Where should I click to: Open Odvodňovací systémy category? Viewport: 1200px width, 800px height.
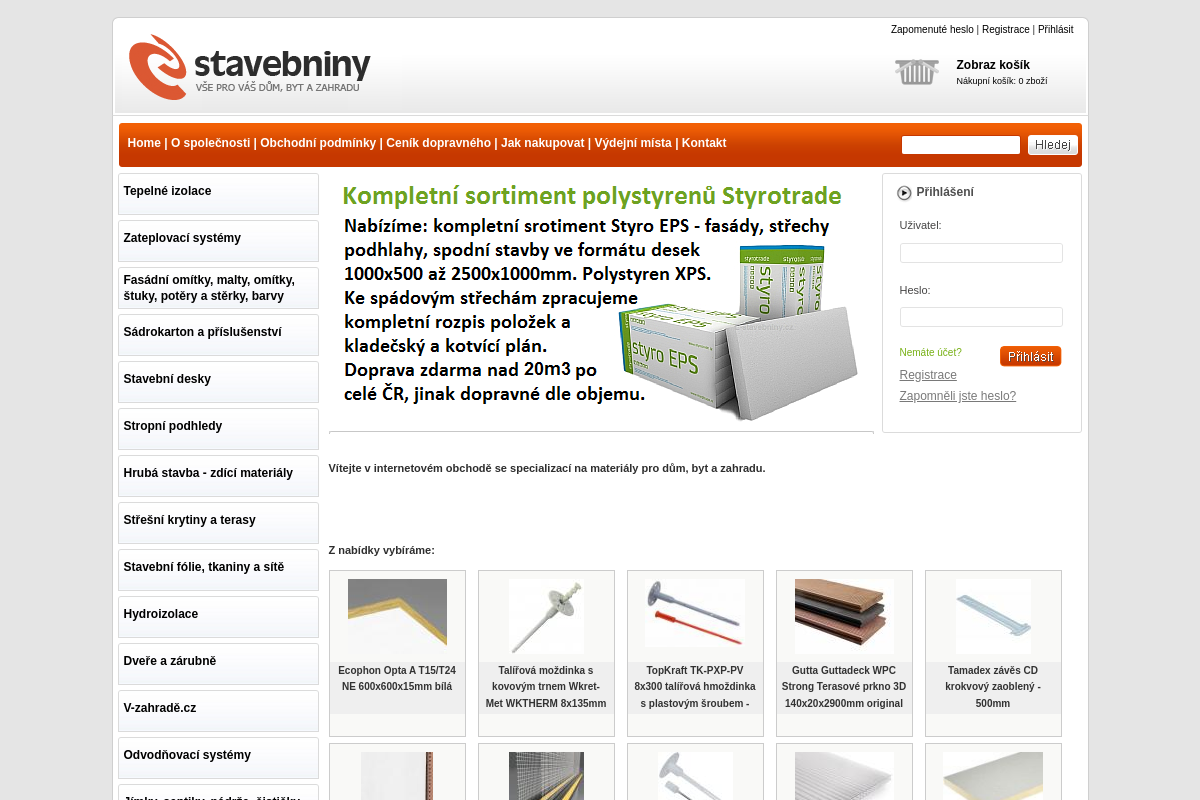click(218, 758)
